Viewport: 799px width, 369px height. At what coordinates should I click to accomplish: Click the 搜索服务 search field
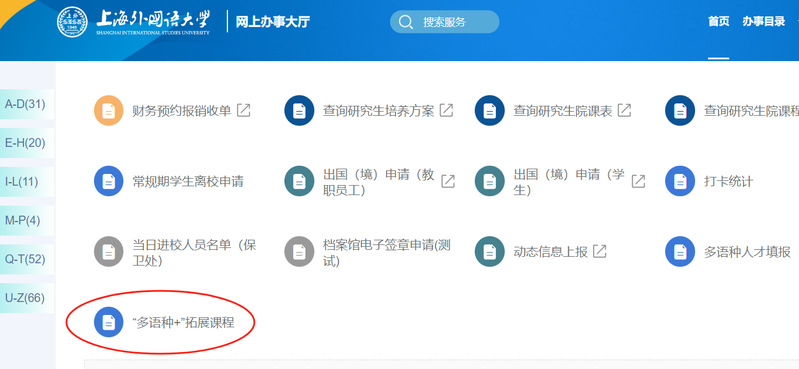(x=444, y=22)
